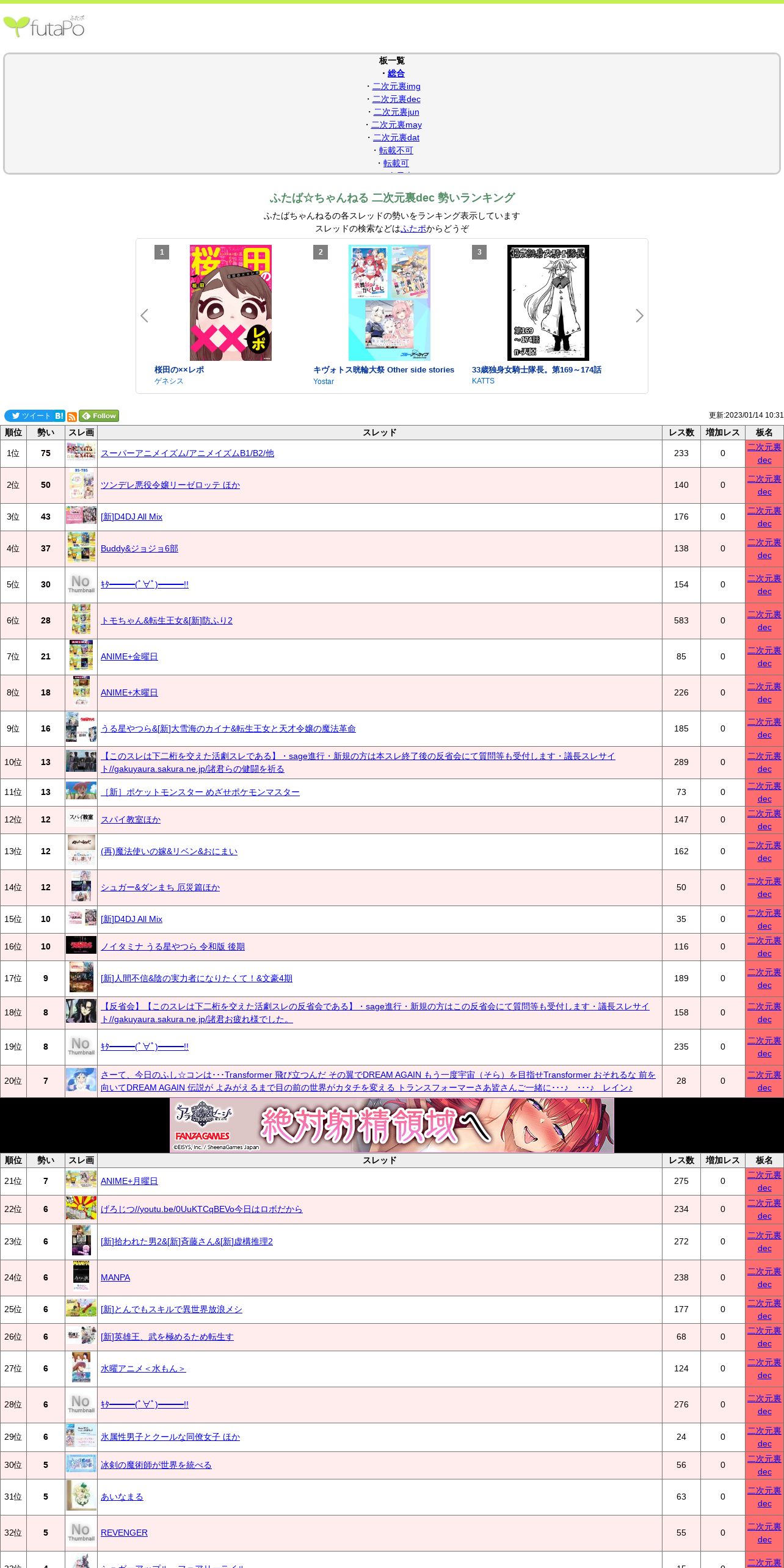Screen dimensions: 784x1568
Task: Open 二次元裏jun board link
Action: [x=396, y=112]
